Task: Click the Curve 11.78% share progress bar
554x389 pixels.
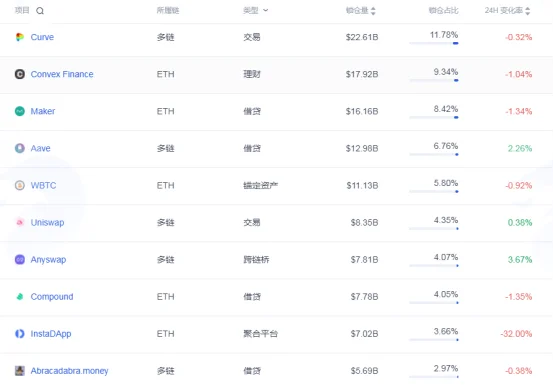Action: [434, 43]
